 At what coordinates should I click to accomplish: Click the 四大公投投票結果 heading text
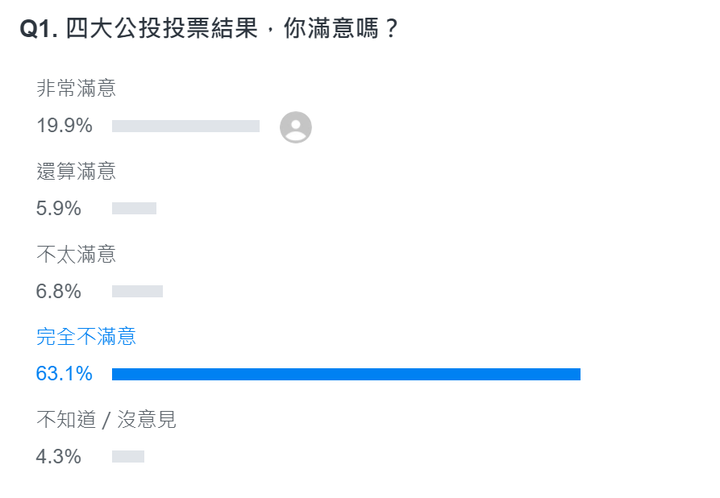[x=162, y=28]
